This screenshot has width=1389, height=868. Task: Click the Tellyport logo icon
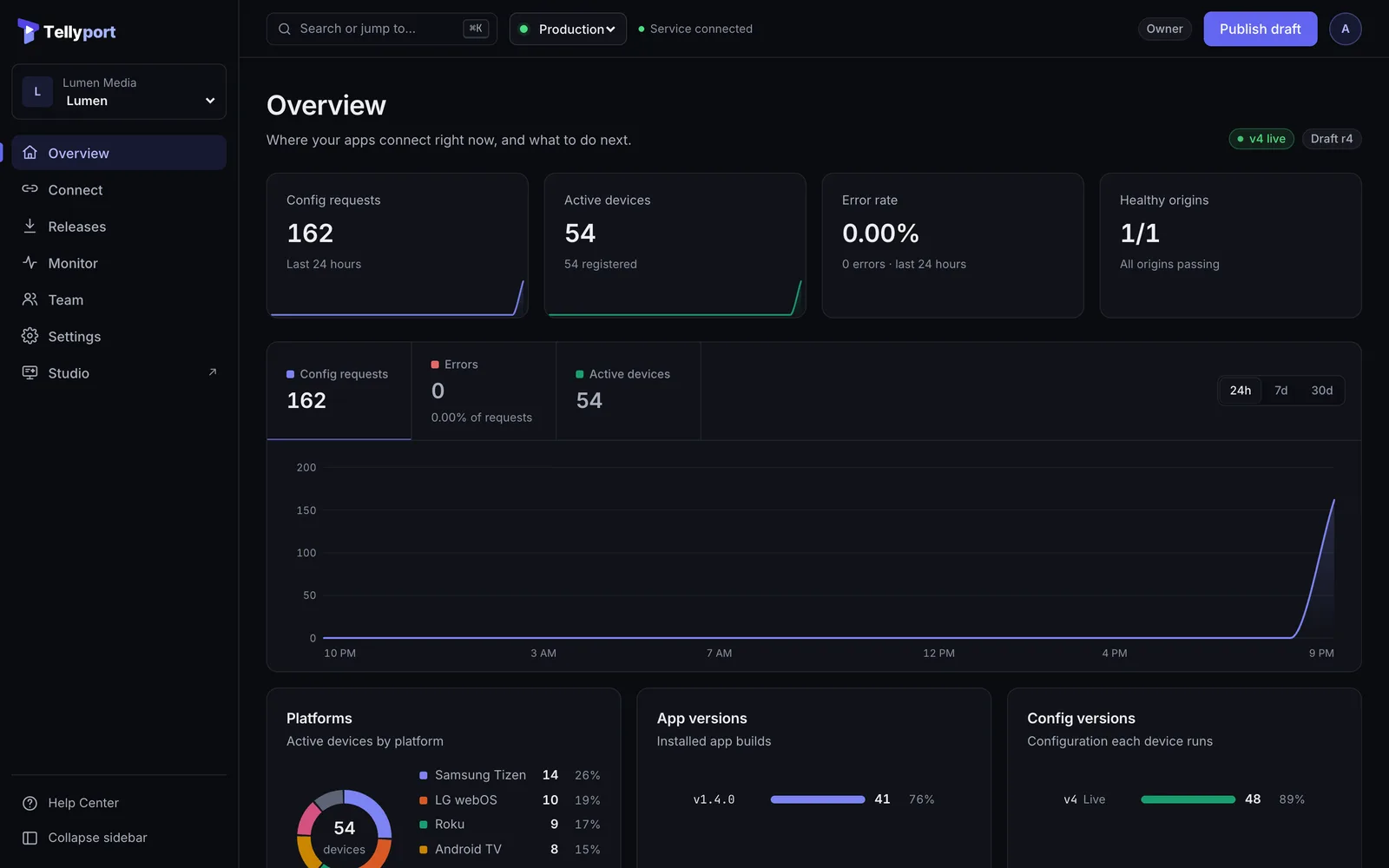click(28, 31)
